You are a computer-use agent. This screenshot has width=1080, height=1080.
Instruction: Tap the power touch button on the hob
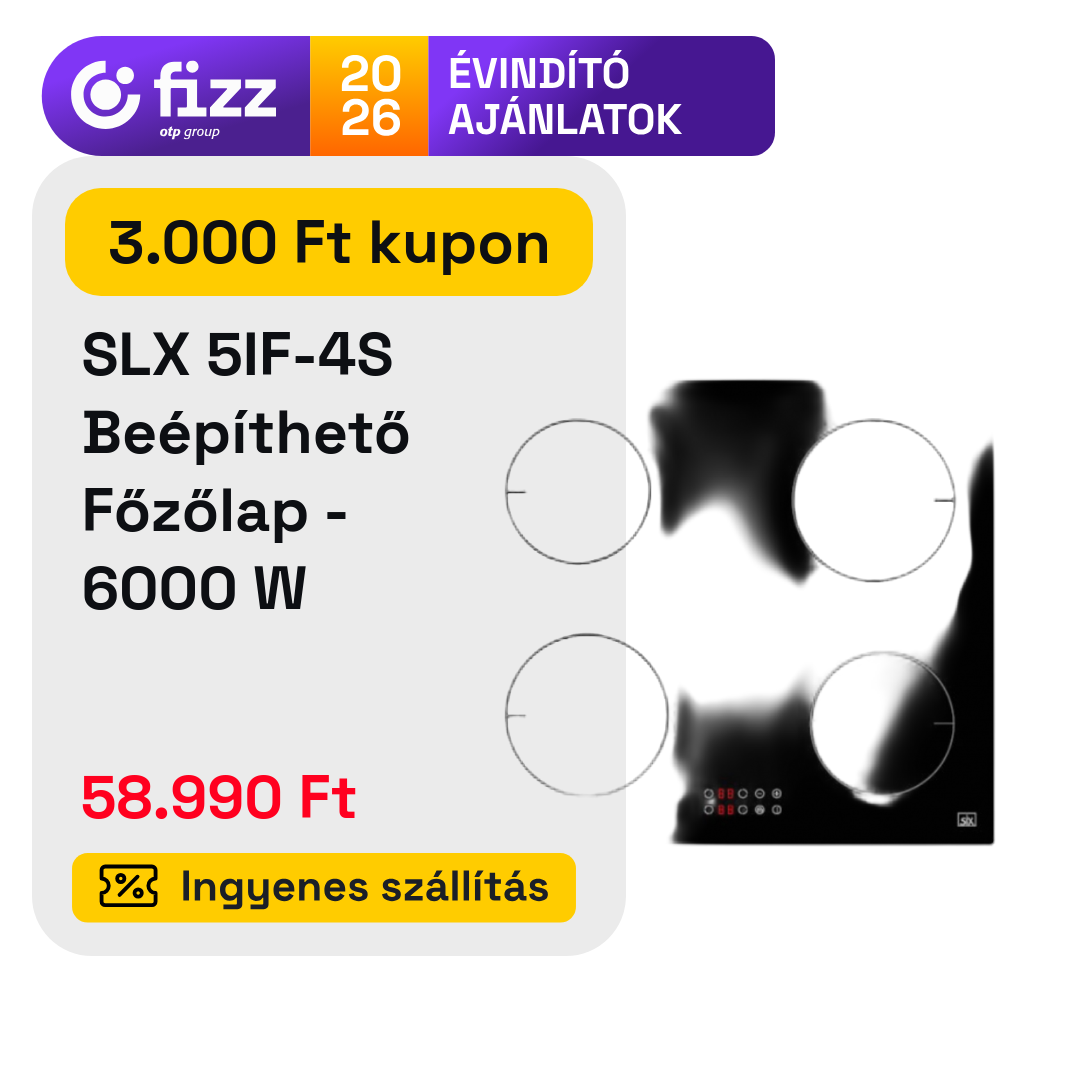point(777,809)
